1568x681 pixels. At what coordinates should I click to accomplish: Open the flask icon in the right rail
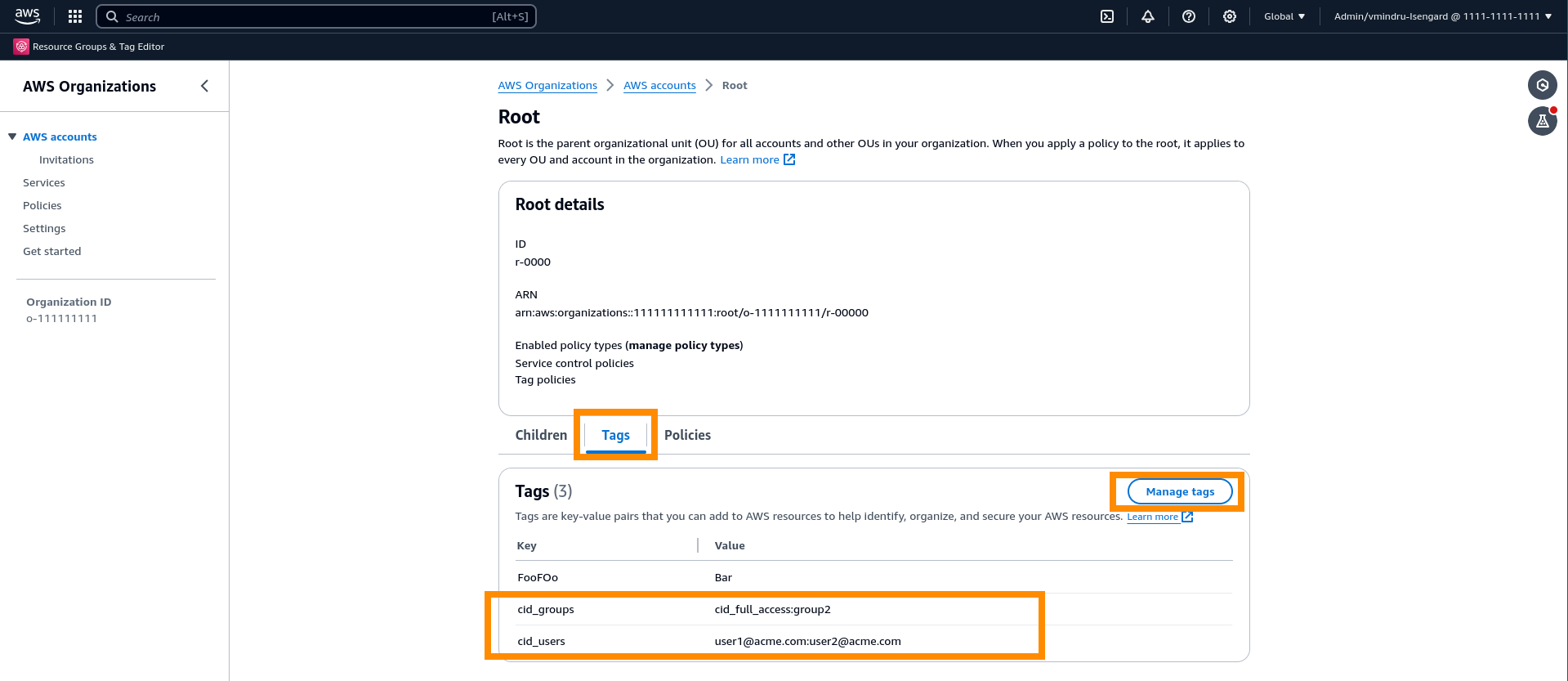1543,121
